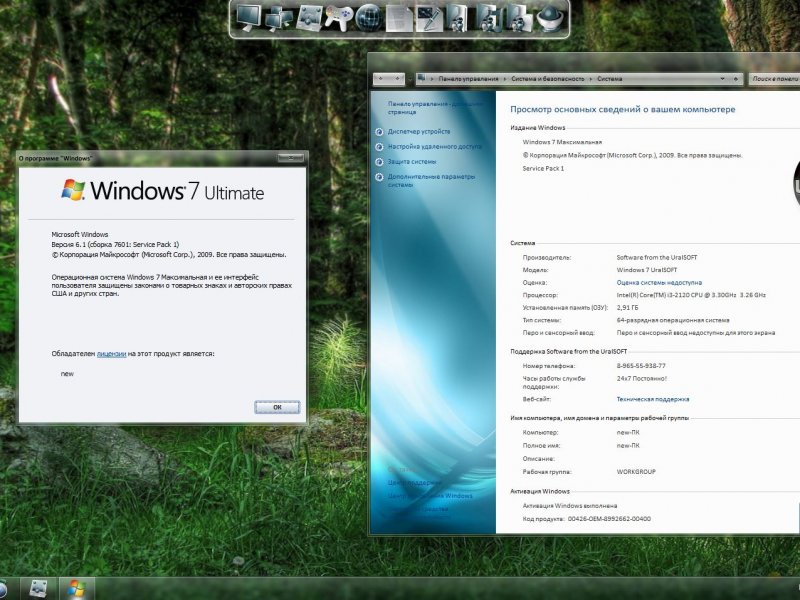Open Техническая поддержка website link
This screenshot has height=600, width=800.
(x=653, y=399)
